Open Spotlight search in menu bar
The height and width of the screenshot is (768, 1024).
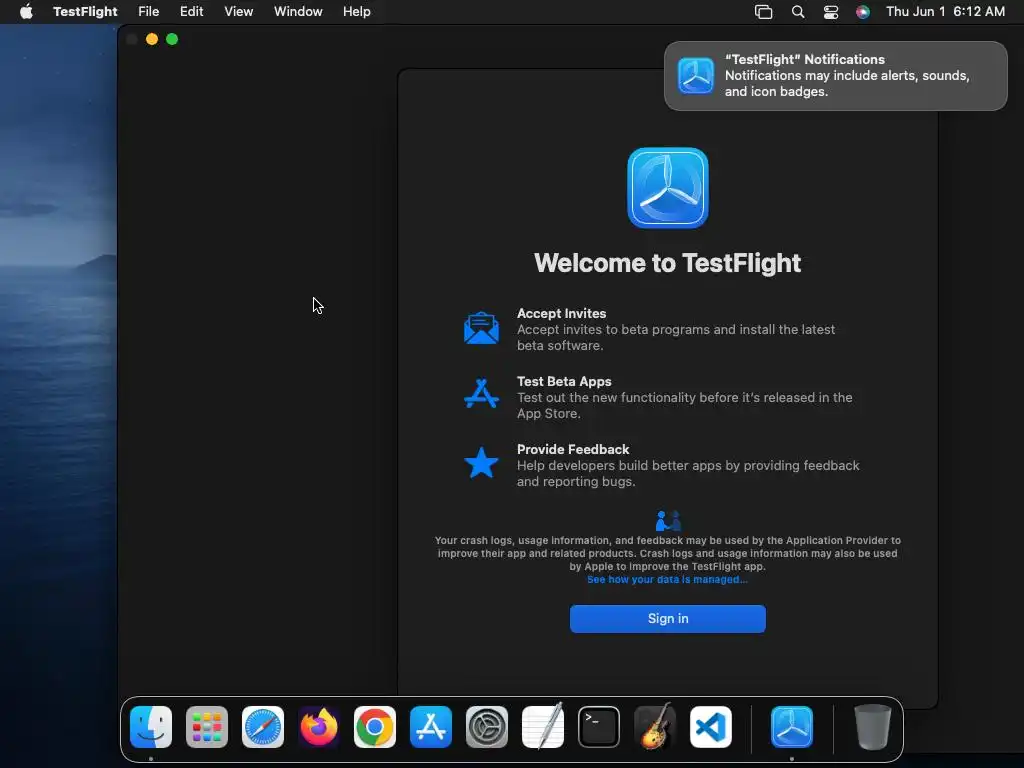click(797, 12)
